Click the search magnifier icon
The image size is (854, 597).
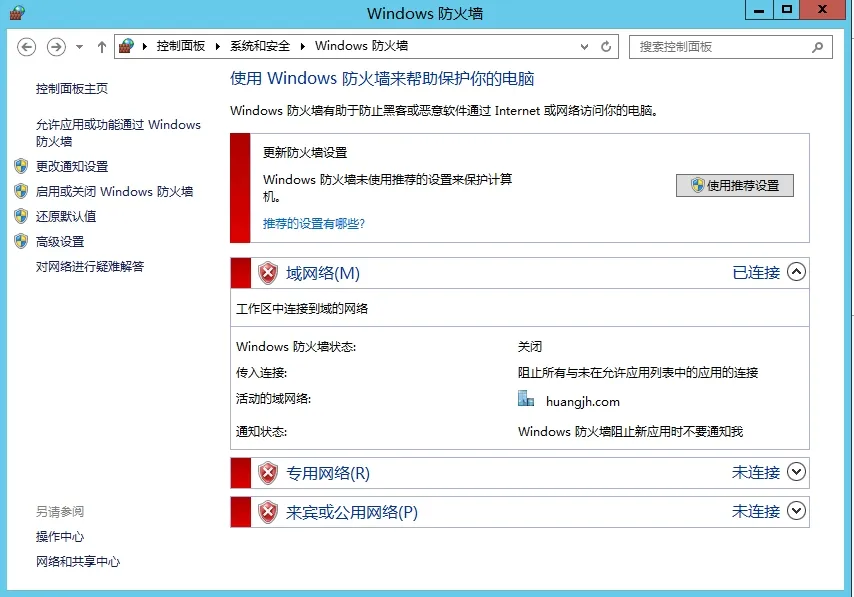[x=818, y=47]
